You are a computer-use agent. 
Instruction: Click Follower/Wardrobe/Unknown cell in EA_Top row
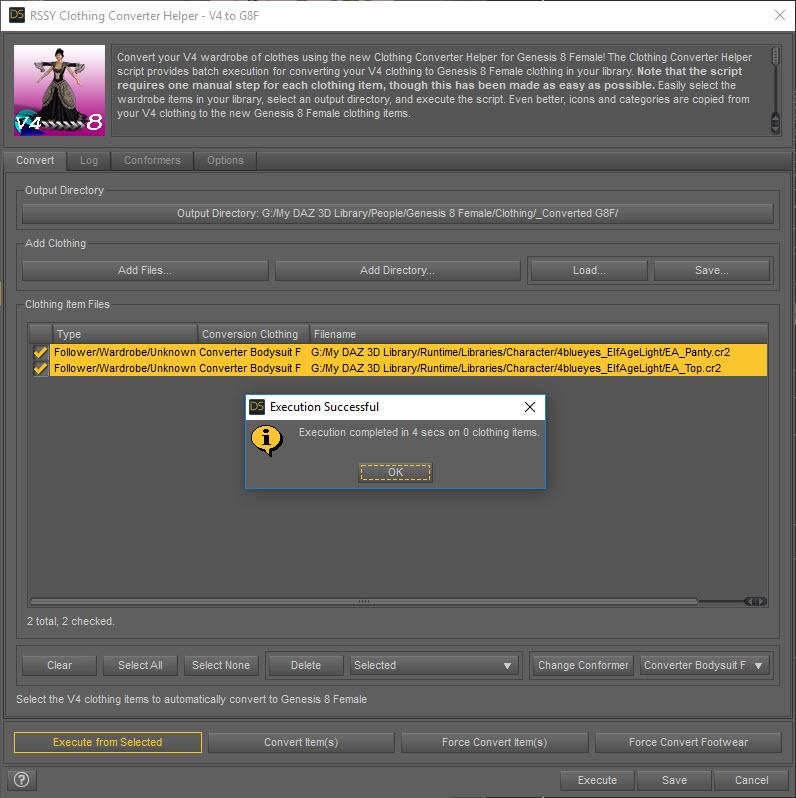pos(125,368)
